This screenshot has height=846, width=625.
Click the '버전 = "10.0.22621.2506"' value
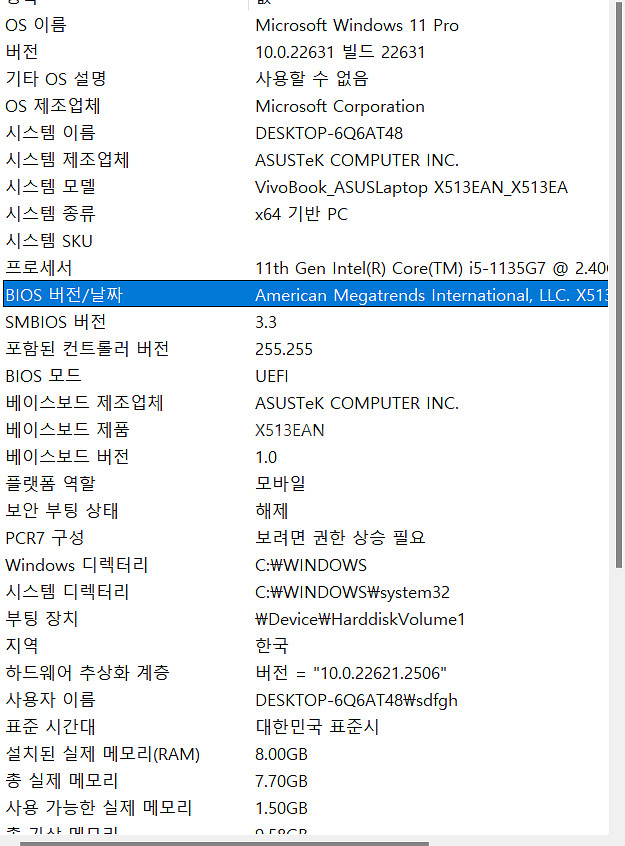pyautogui.click(x=351, y=673)
